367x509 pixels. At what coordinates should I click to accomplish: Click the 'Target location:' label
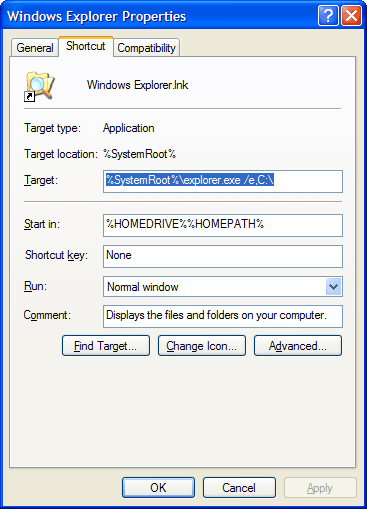pyautogui.click(x=61, y=154)
